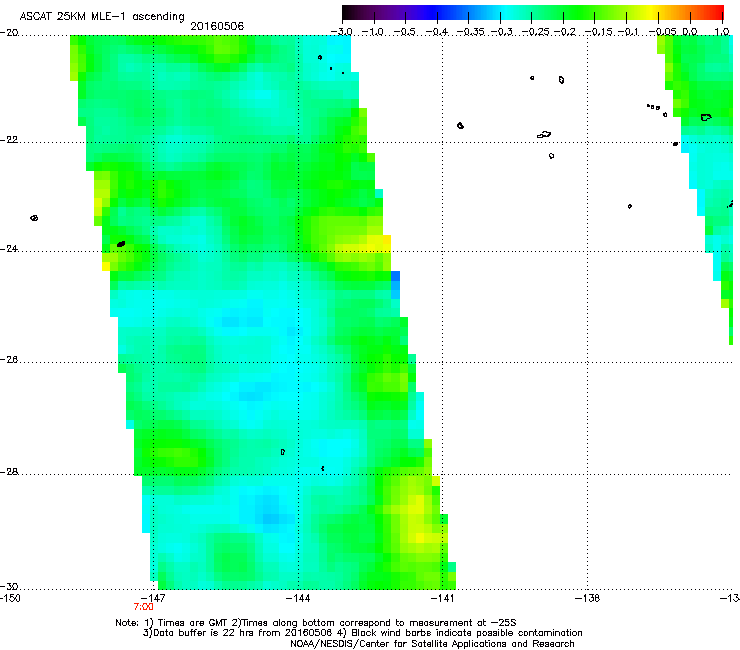Viewport: 740px width, 650px height.
Task: Click the -0.4 color scale label
Action: (x=437, y=32)
